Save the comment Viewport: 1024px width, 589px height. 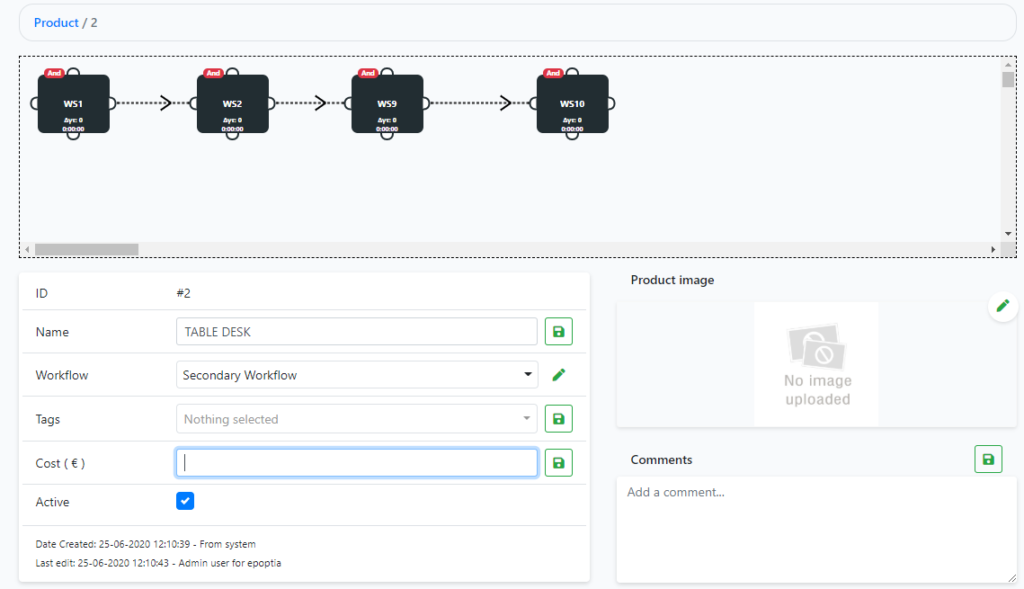(988, 459)
